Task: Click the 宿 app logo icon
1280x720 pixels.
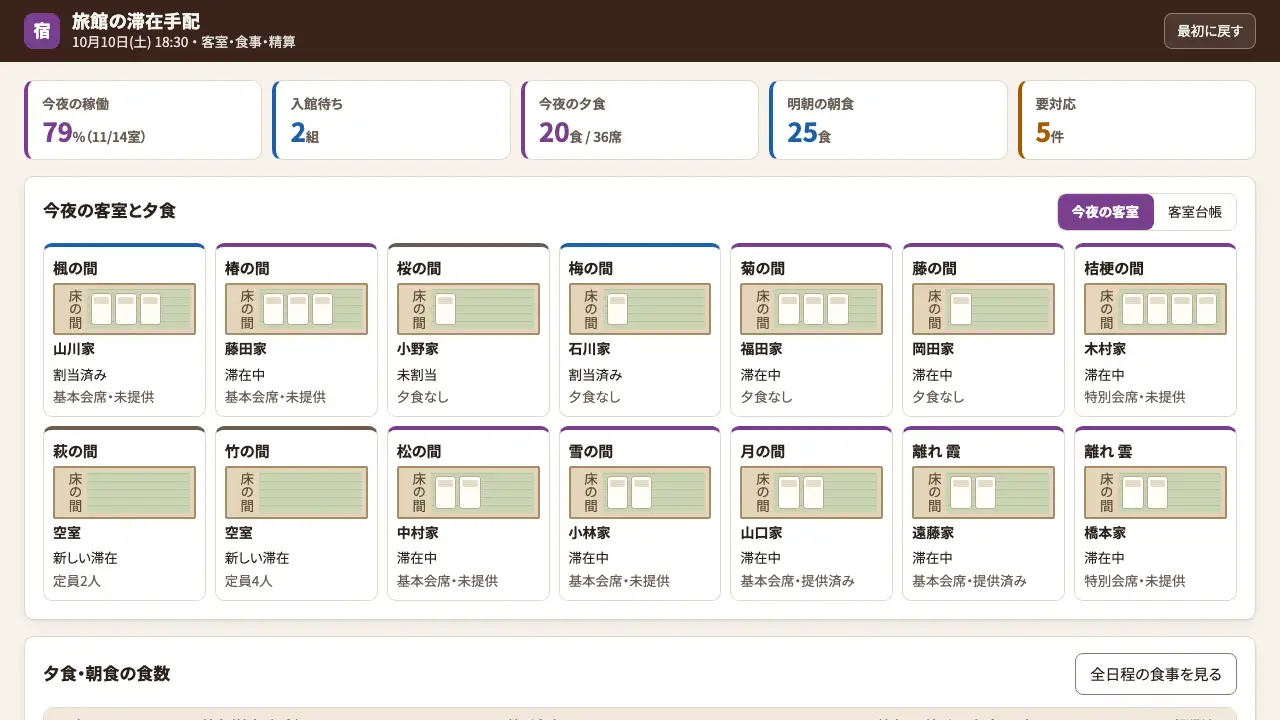Action: point(42,31)
